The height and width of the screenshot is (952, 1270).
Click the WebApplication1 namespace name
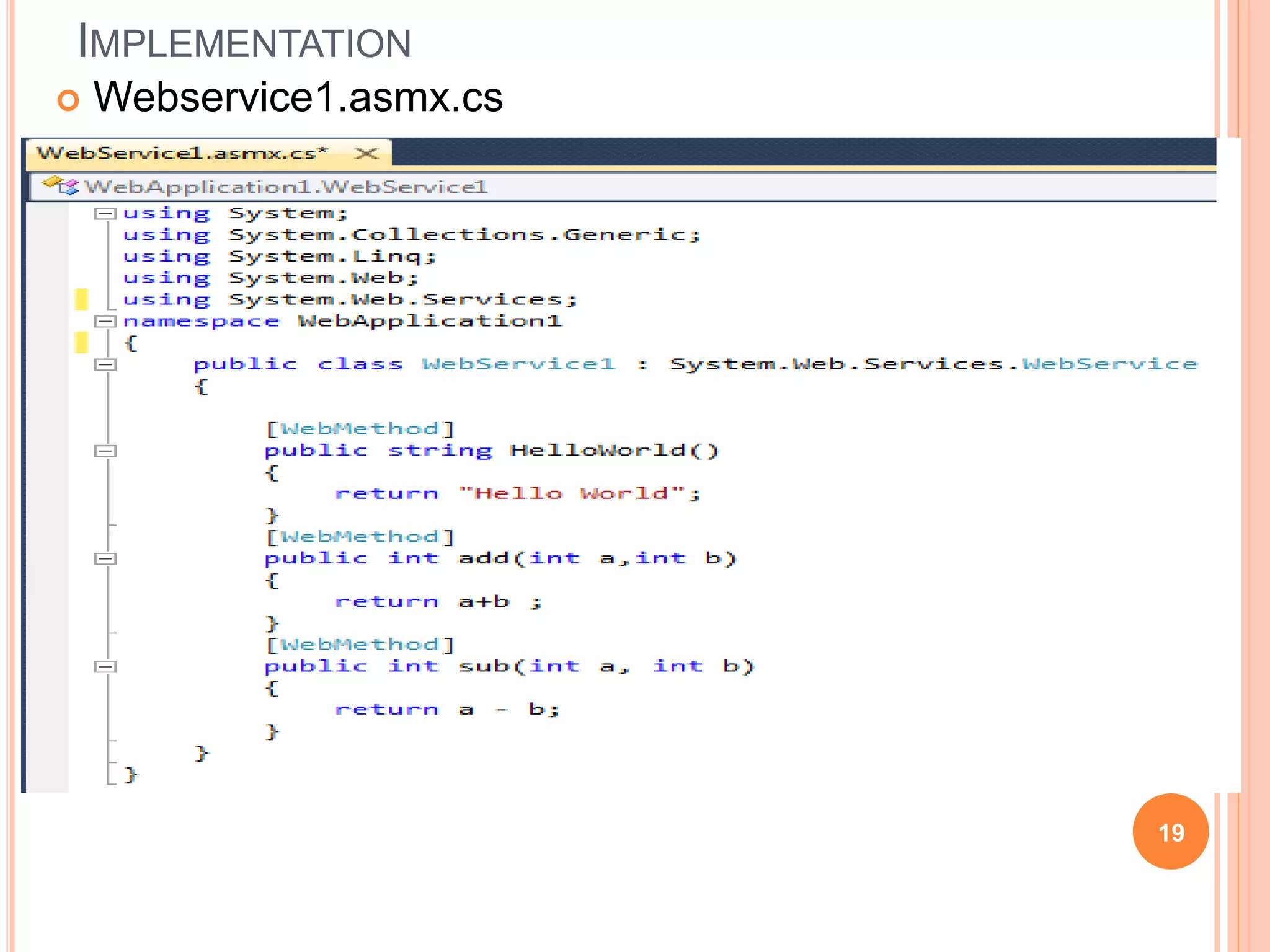430,321
